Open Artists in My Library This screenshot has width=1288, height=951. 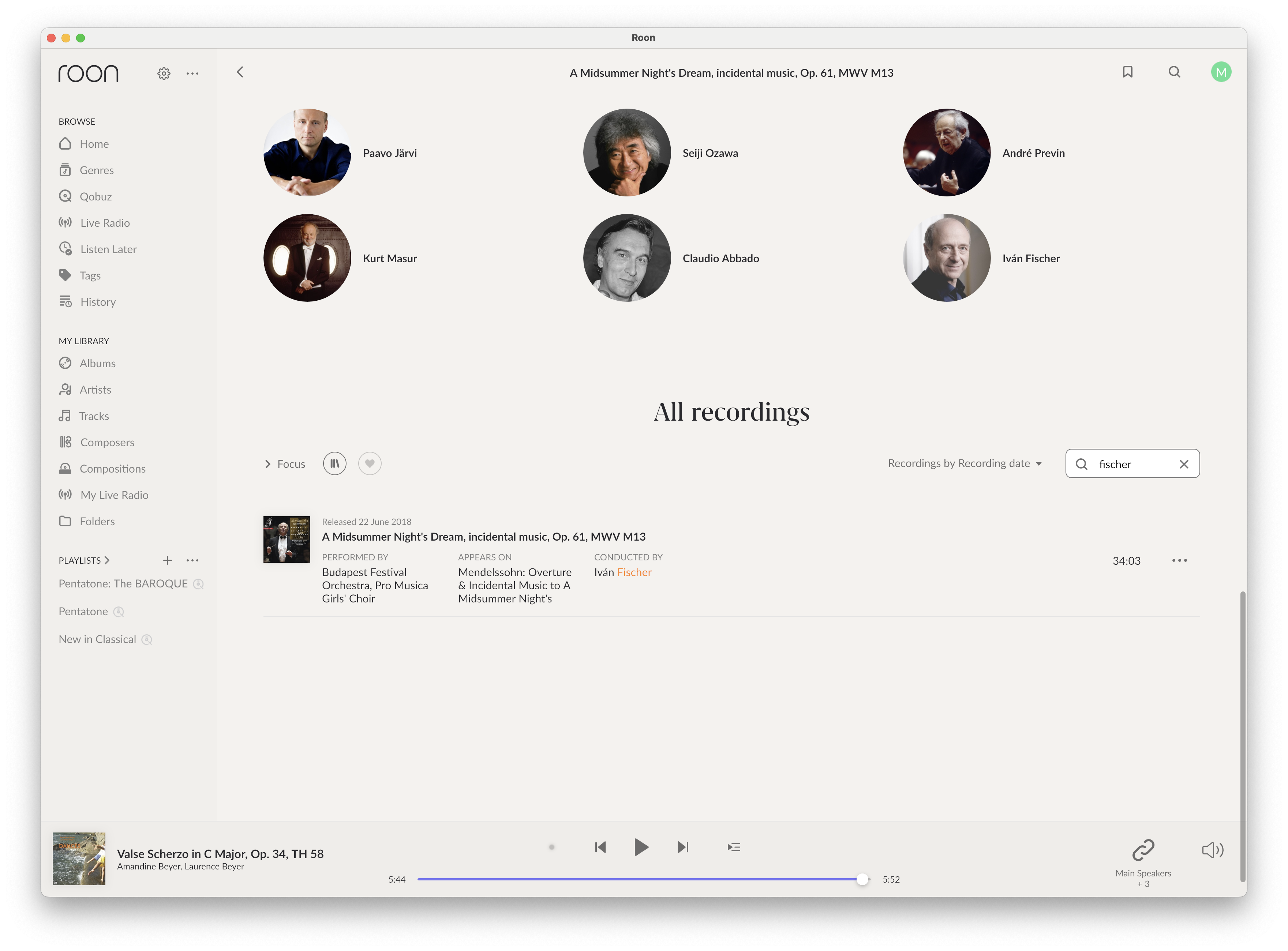tap(85, 390)
